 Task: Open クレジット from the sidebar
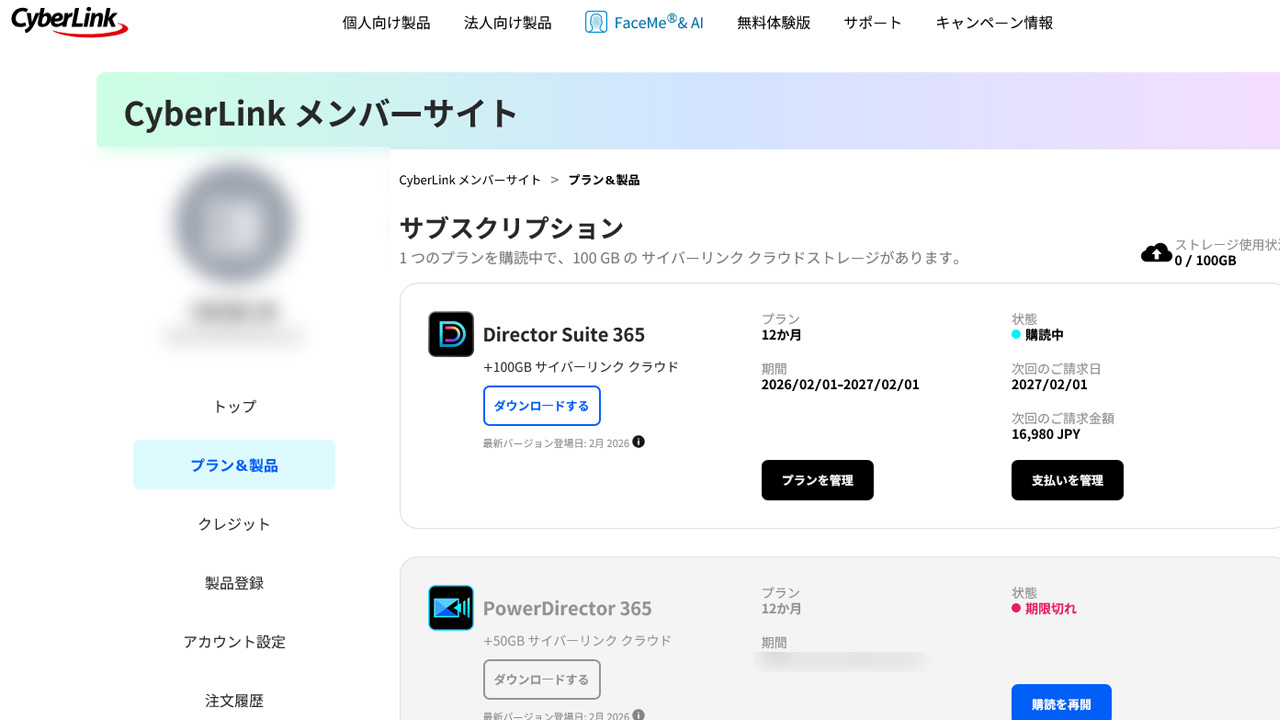234,523
